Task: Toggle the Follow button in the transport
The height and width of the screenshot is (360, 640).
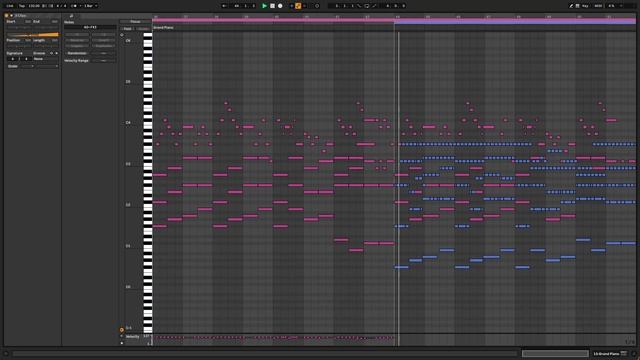Action: tap(224, 6)
